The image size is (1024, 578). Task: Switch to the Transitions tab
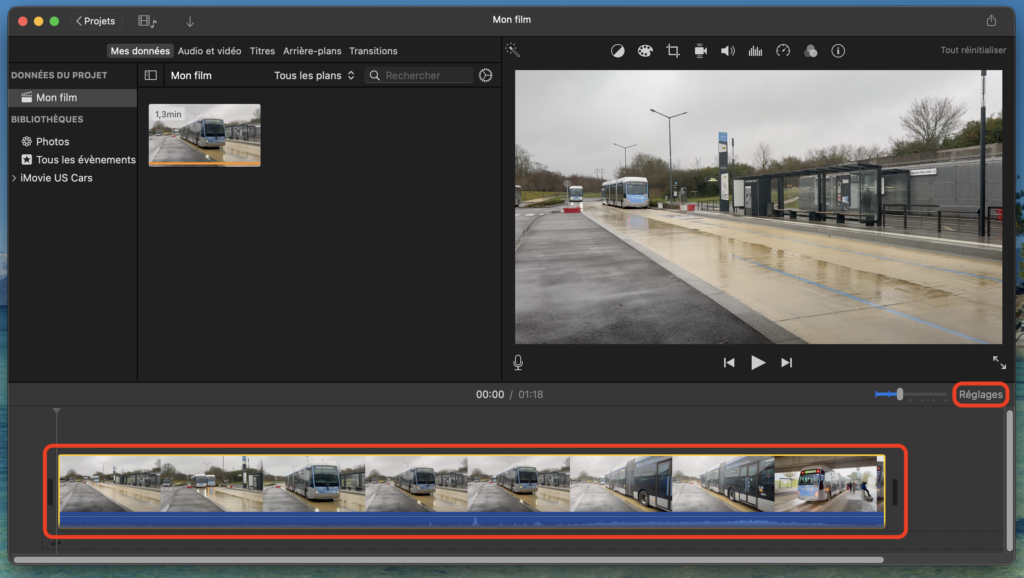click(x=373, y=51)
